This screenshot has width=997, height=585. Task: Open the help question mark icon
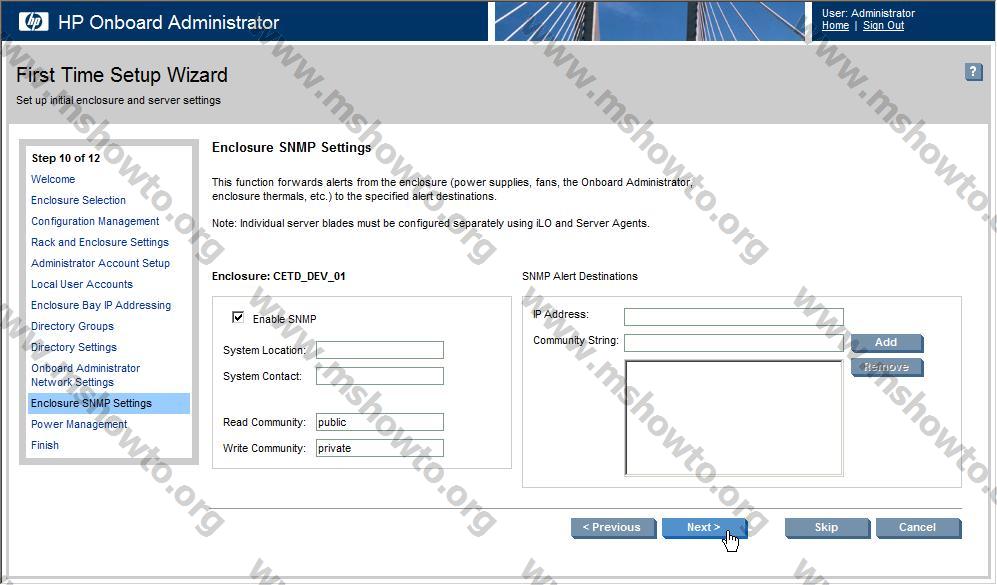click(973, 72)
